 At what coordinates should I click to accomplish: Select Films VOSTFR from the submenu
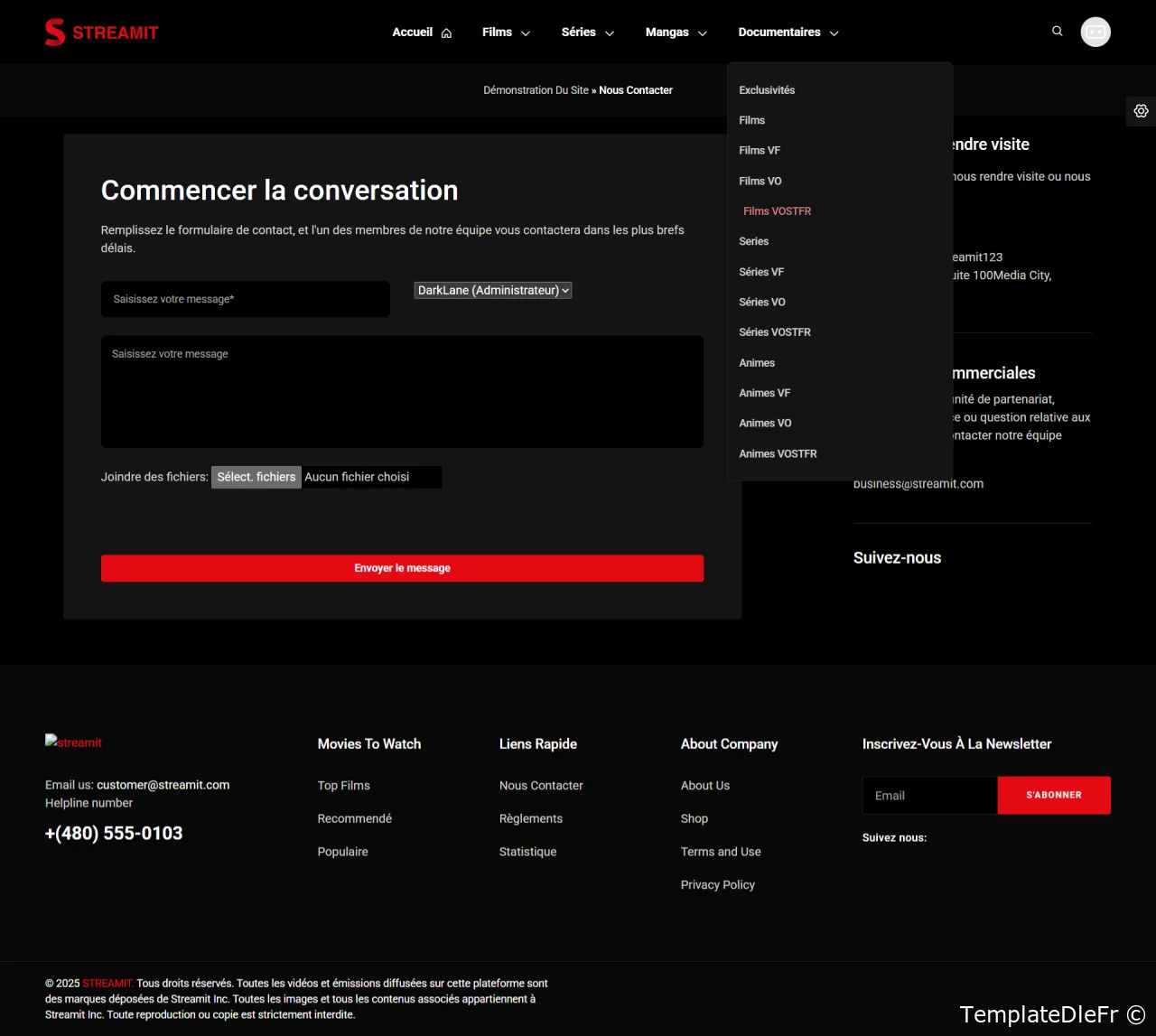[777, 211]
